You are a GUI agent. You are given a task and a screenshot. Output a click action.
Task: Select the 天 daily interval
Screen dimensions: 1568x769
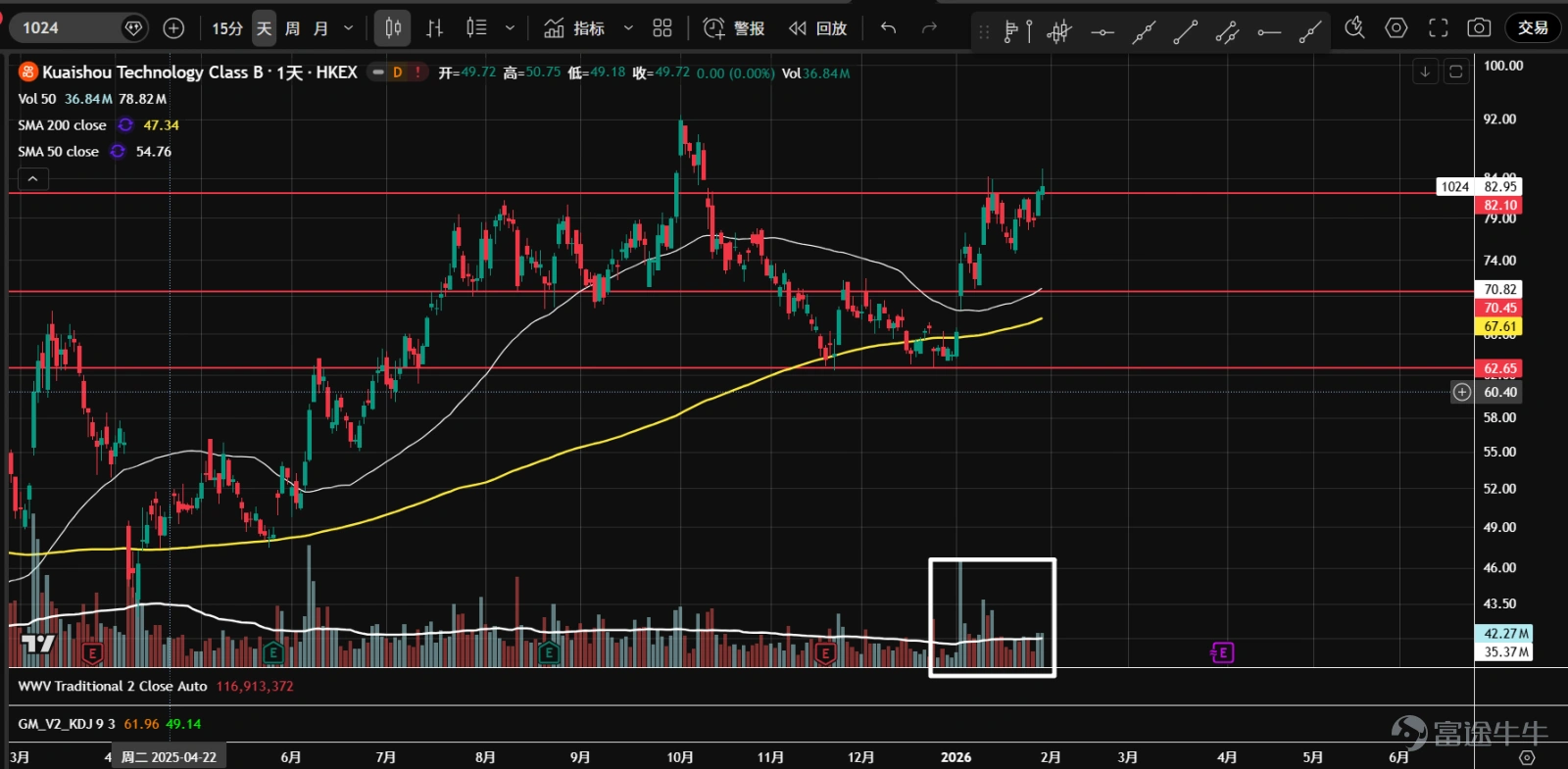264,27
